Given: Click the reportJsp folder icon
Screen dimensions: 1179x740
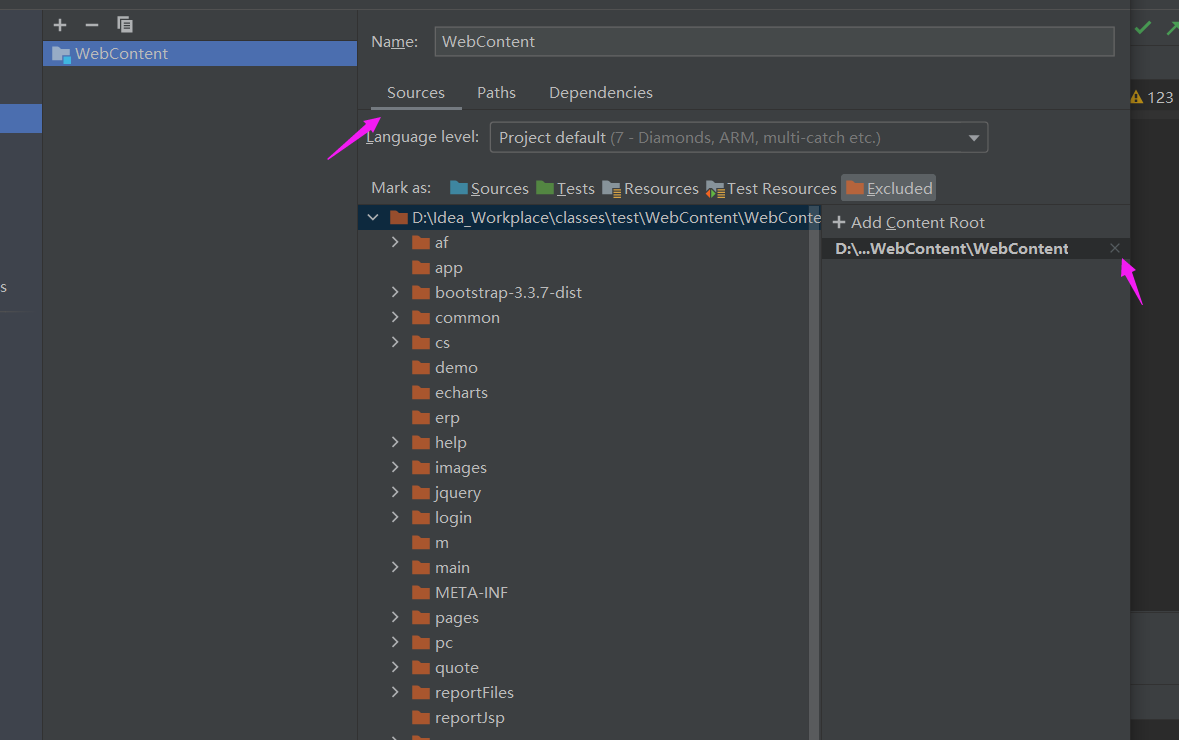Looking at the screenshot, I should (421, 717).
